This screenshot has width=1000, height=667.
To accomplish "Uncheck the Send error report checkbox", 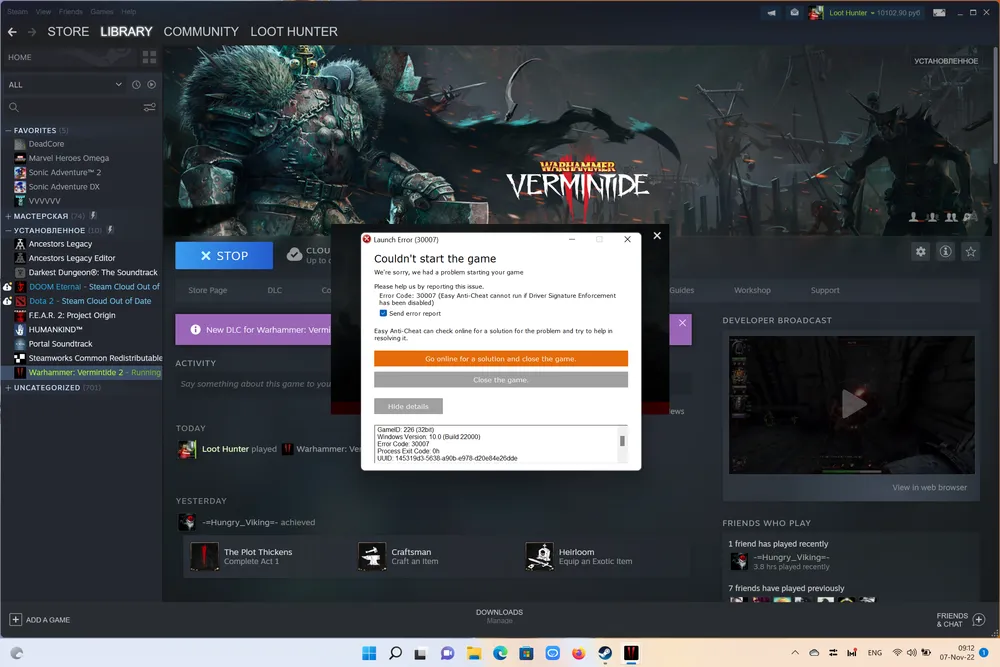I will (383, 313).
